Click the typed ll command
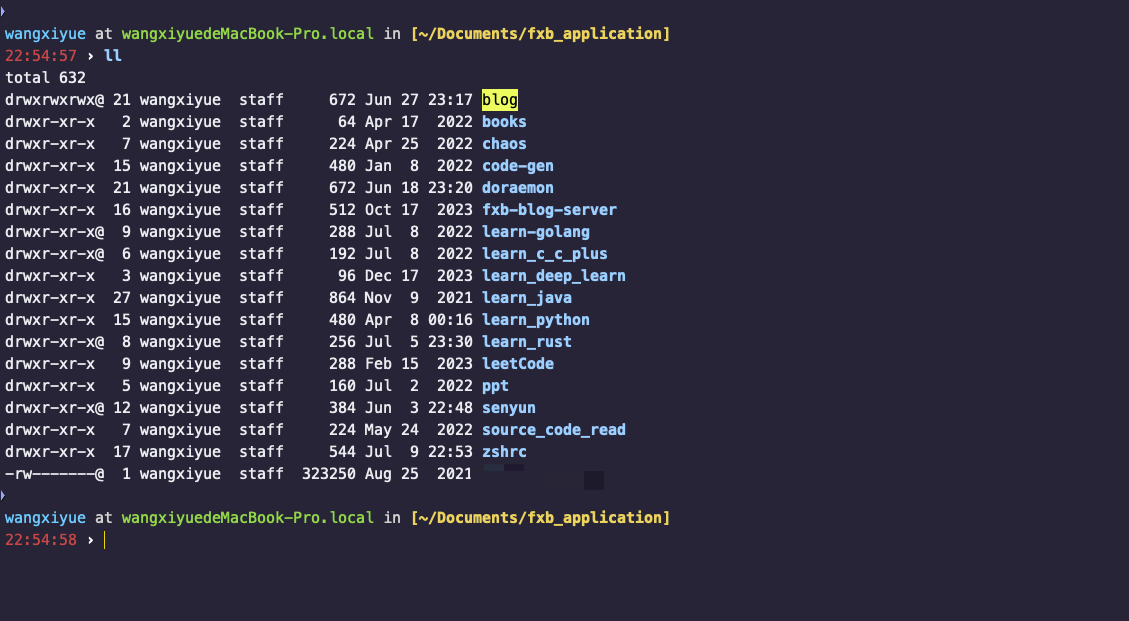 click(x=113, y=56)
